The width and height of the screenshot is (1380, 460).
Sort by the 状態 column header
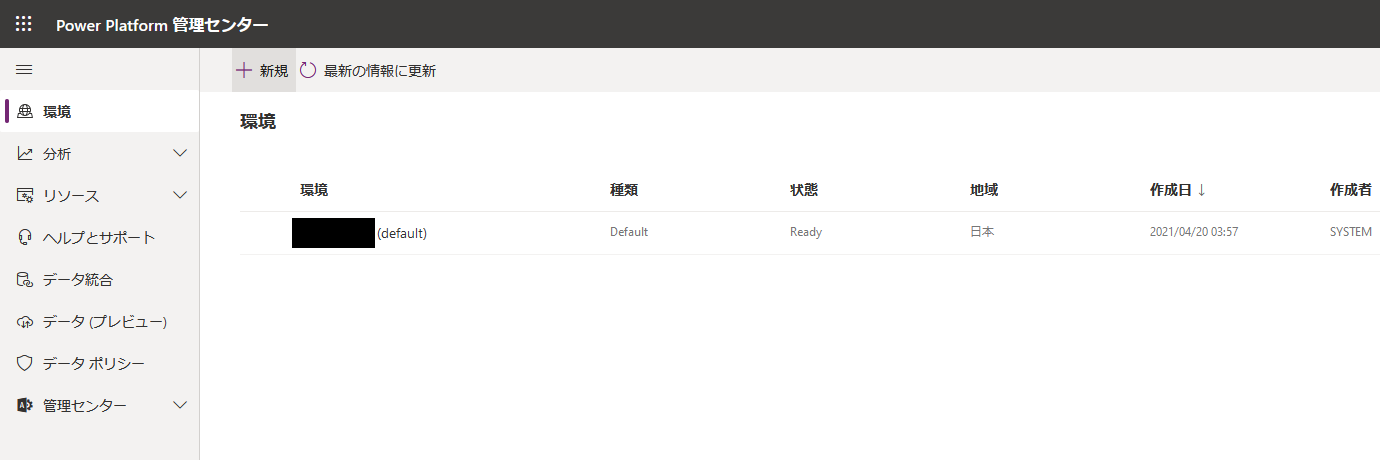(804, 190)
